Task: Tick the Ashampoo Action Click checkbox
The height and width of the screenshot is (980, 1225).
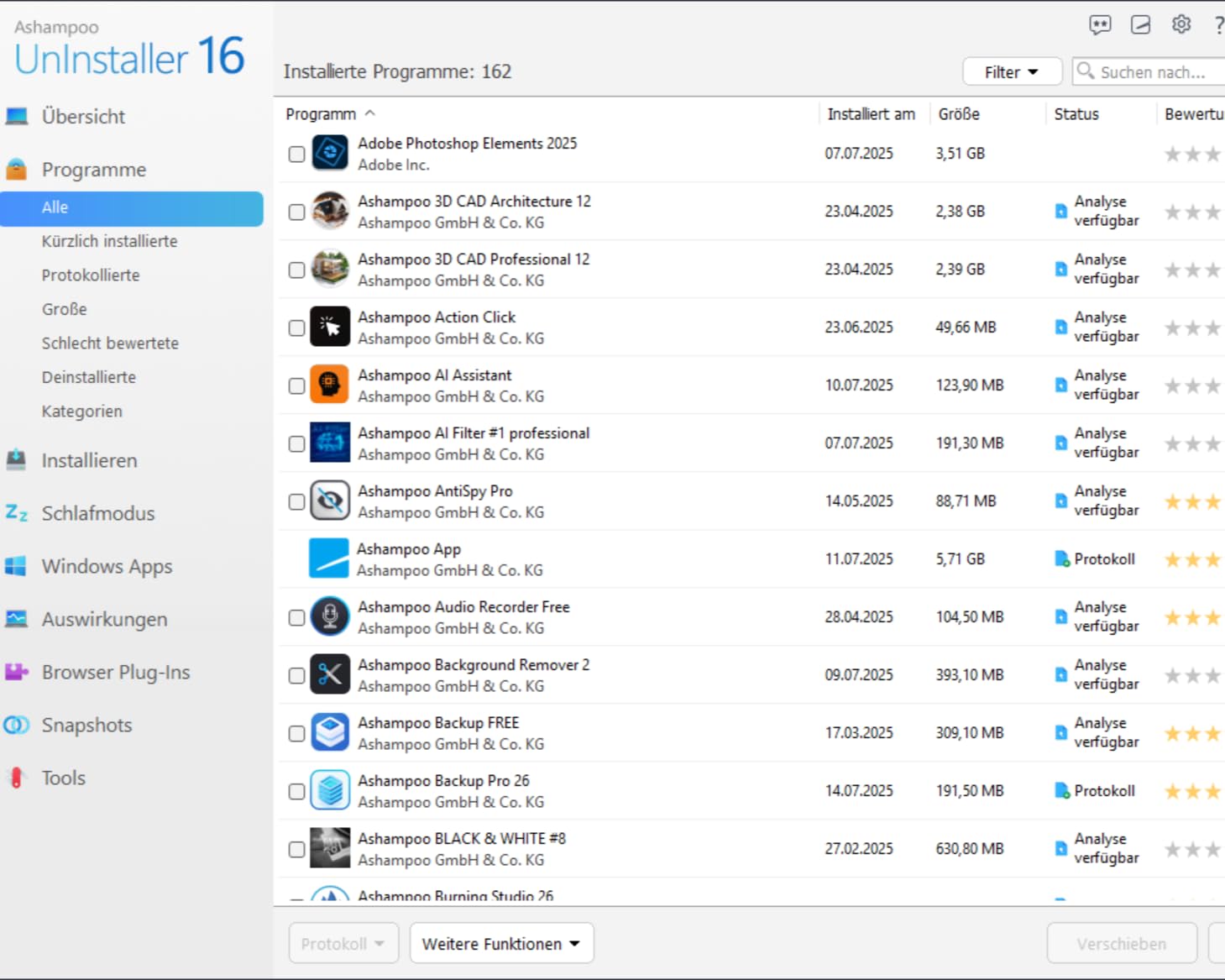Action: point(296,328)
